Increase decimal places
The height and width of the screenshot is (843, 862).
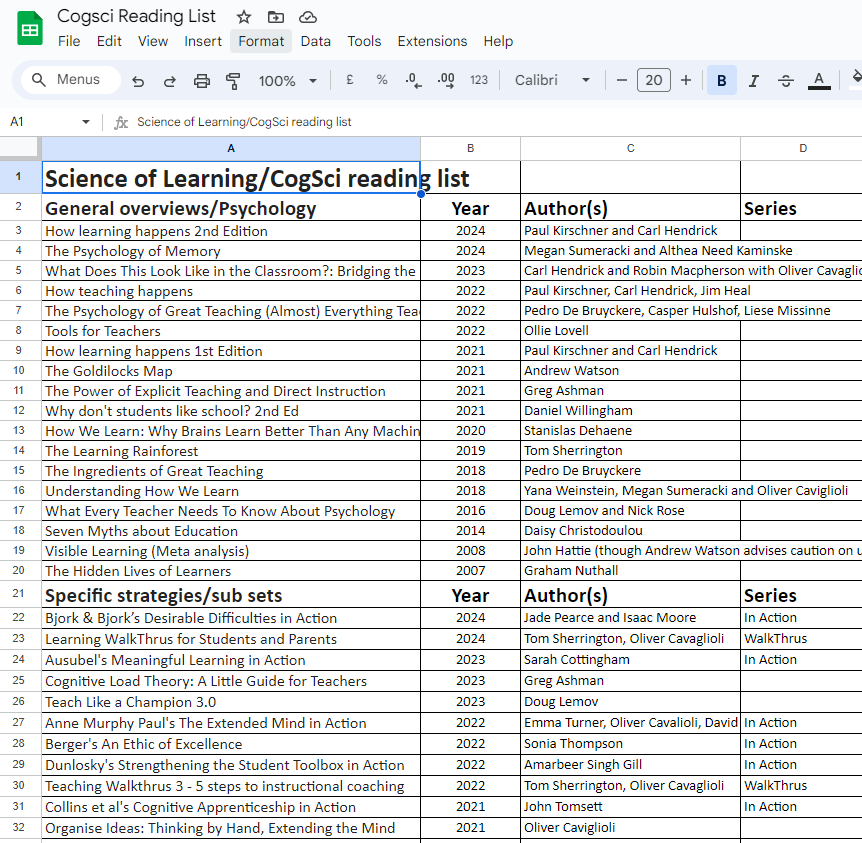coord(446,81)
